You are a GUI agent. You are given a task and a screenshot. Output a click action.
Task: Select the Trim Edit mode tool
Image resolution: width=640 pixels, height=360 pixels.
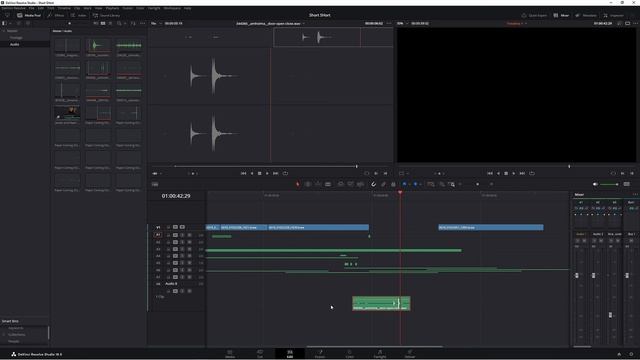308,184
